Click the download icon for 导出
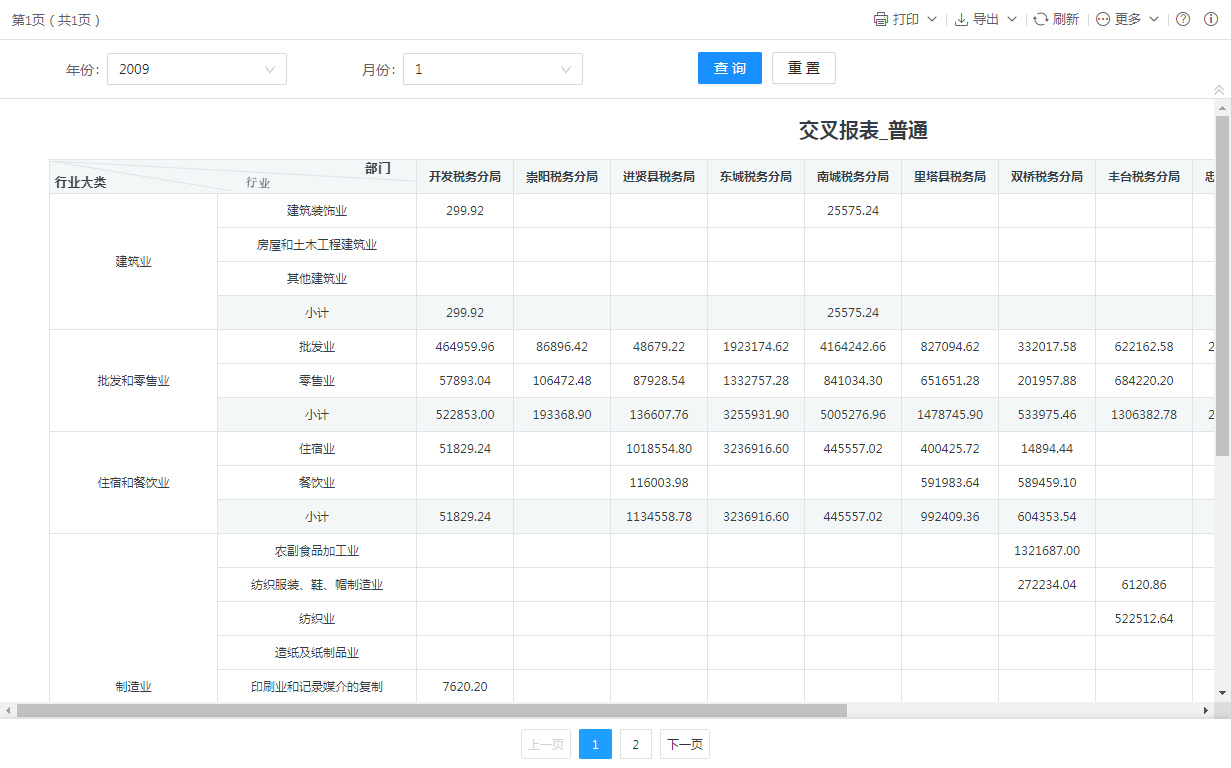The height and width of the screenshot is (768, 1231). coord(961,19)
